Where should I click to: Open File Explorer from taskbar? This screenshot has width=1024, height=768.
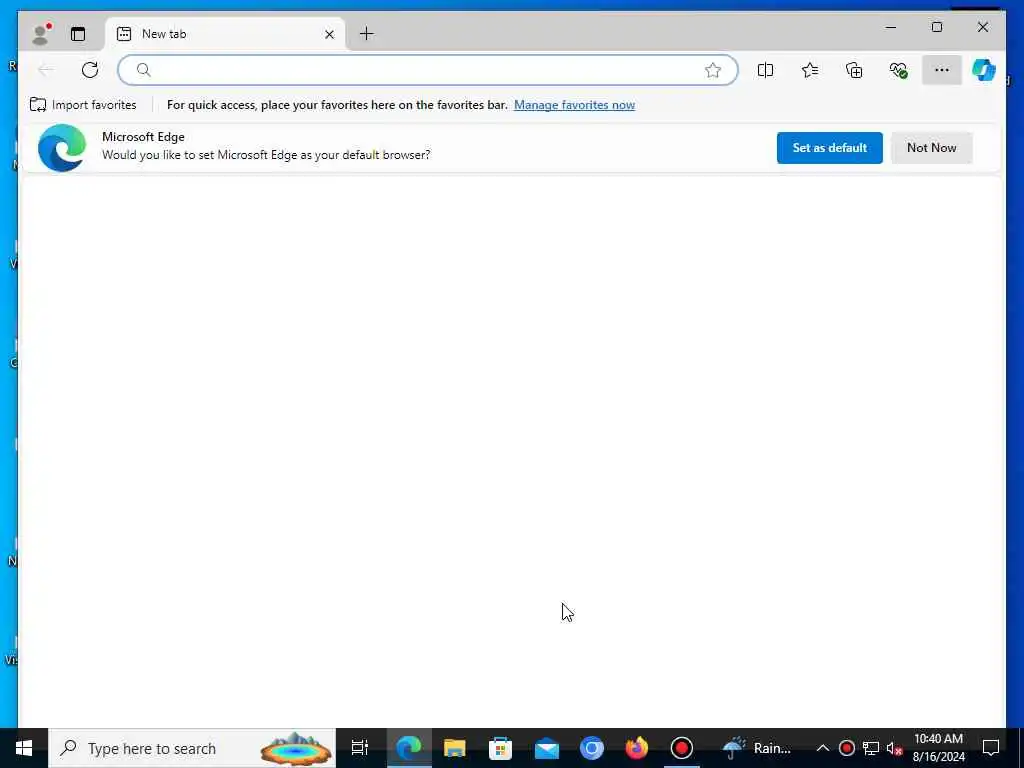click(x=455, y=748)
